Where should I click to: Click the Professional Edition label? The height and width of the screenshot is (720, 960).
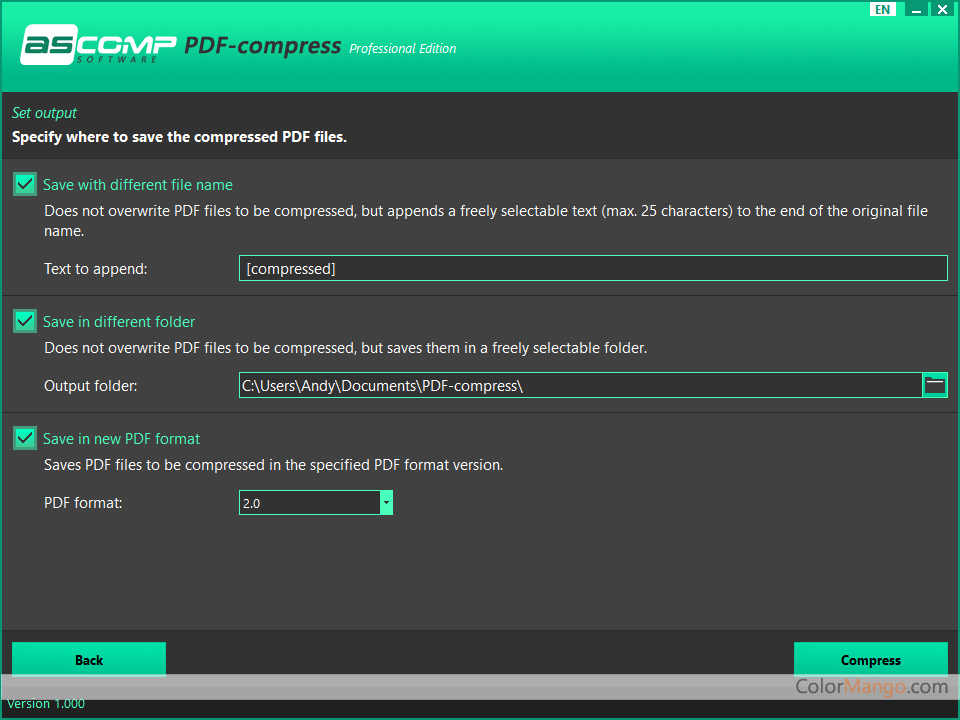coord(403,48)
